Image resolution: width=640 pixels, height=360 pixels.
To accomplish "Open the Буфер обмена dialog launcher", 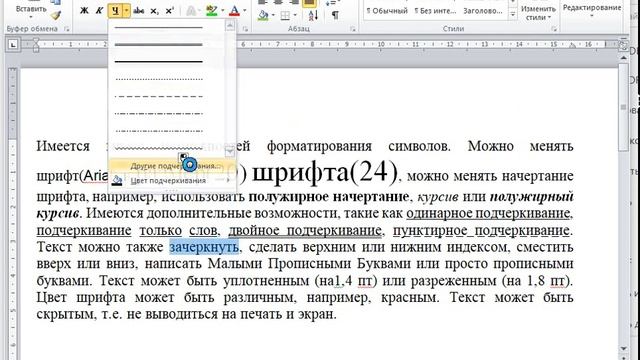I will click(x=67, y=29).
